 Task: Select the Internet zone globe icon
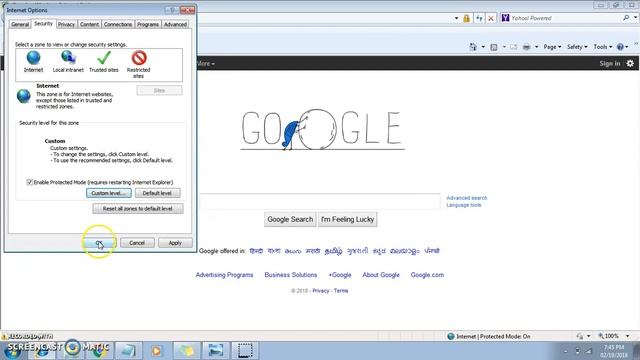33,58
